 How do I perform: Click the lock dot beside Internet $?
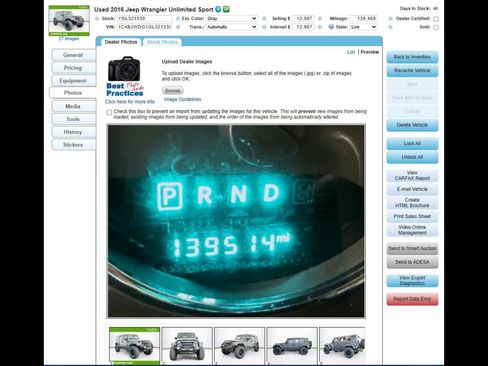coord(264,27)
